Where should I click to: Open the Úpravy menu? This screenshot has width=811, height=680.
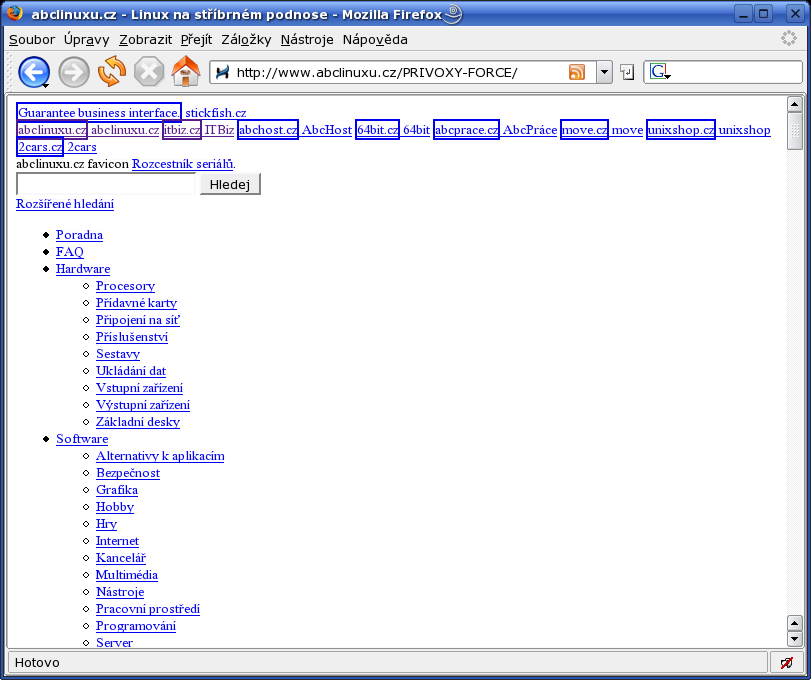(87, 40)
